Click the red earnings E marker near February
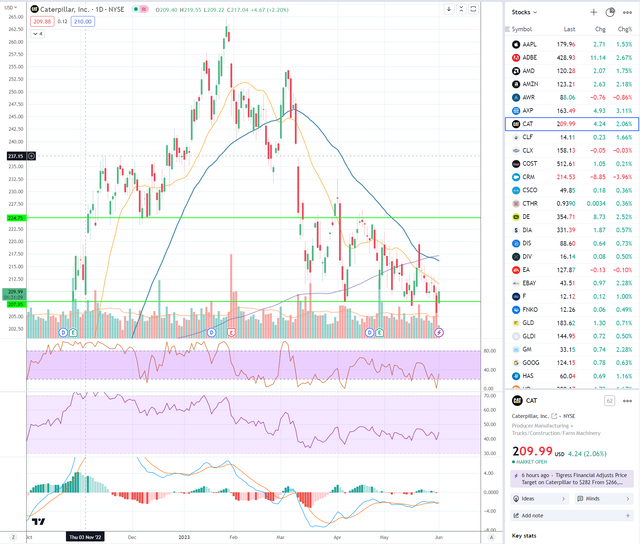640x544 pixels. click(x=231, y=333)
